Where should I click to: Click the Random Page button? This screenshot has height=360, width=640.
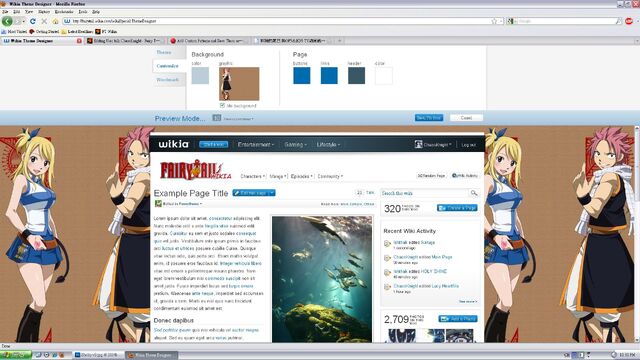click(x=431, y=176)
